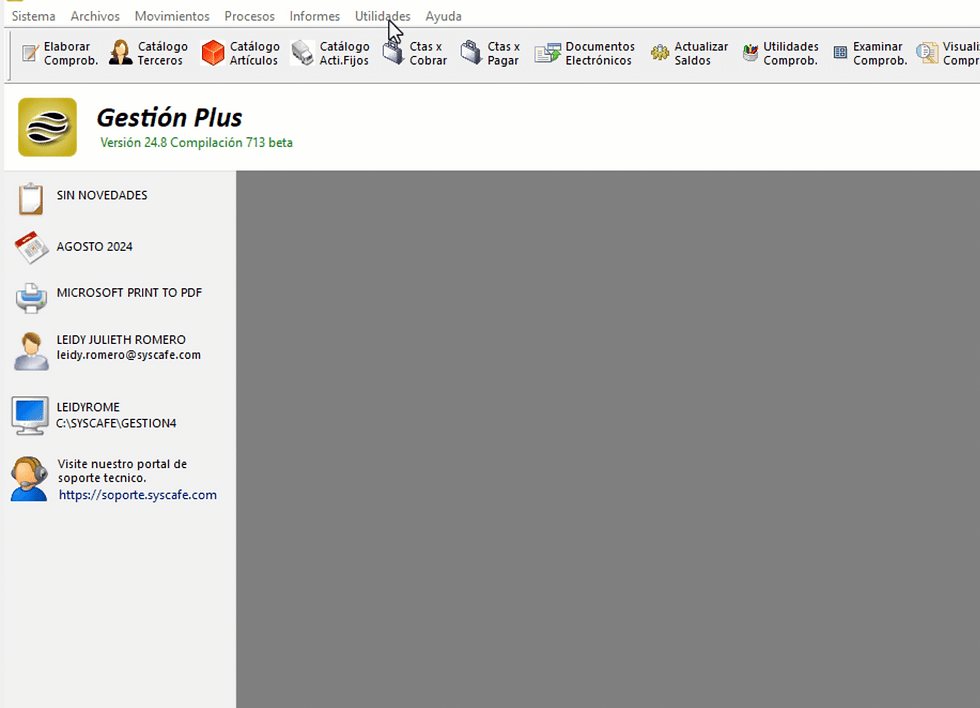Image resolution: width=980 pixels, height=708 pixels.
Task: Click the Ctas x Pagar label
Action: tap(503, 54)
